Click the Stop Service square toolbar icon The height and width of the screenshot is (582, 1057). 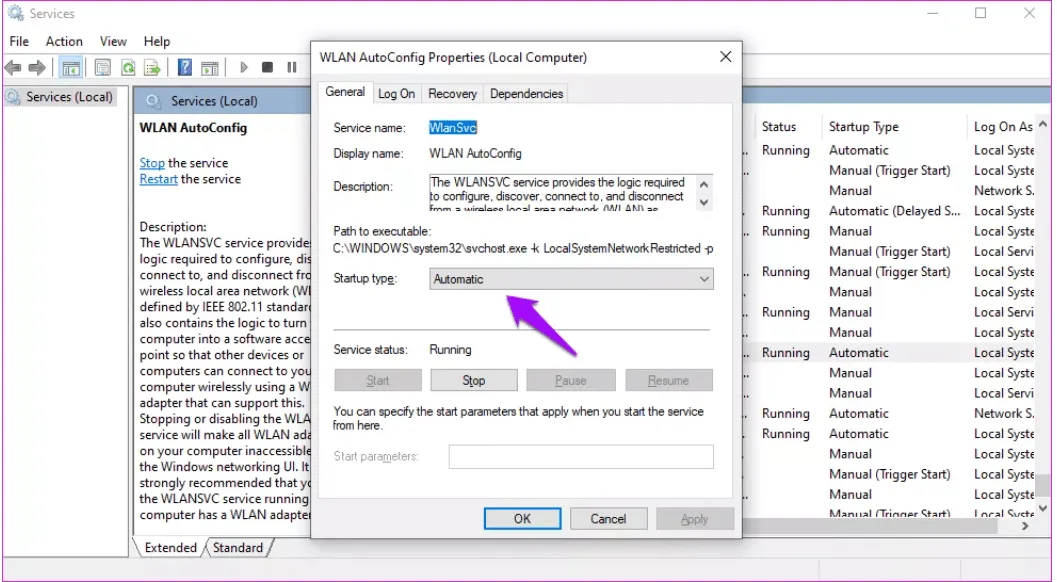coord(267,68)
